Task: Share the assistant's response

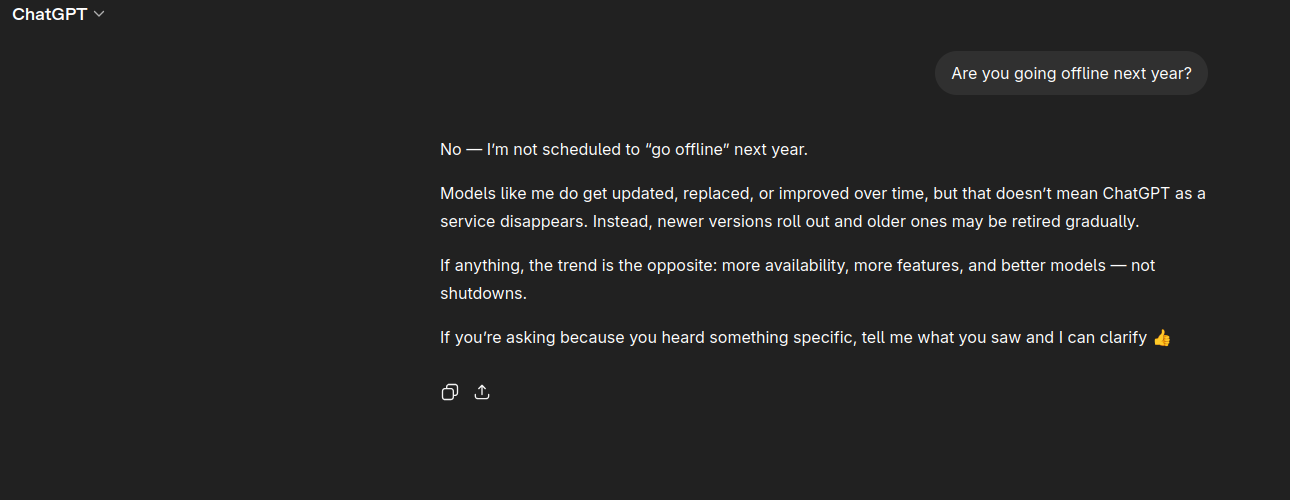Action: [482, 392]
